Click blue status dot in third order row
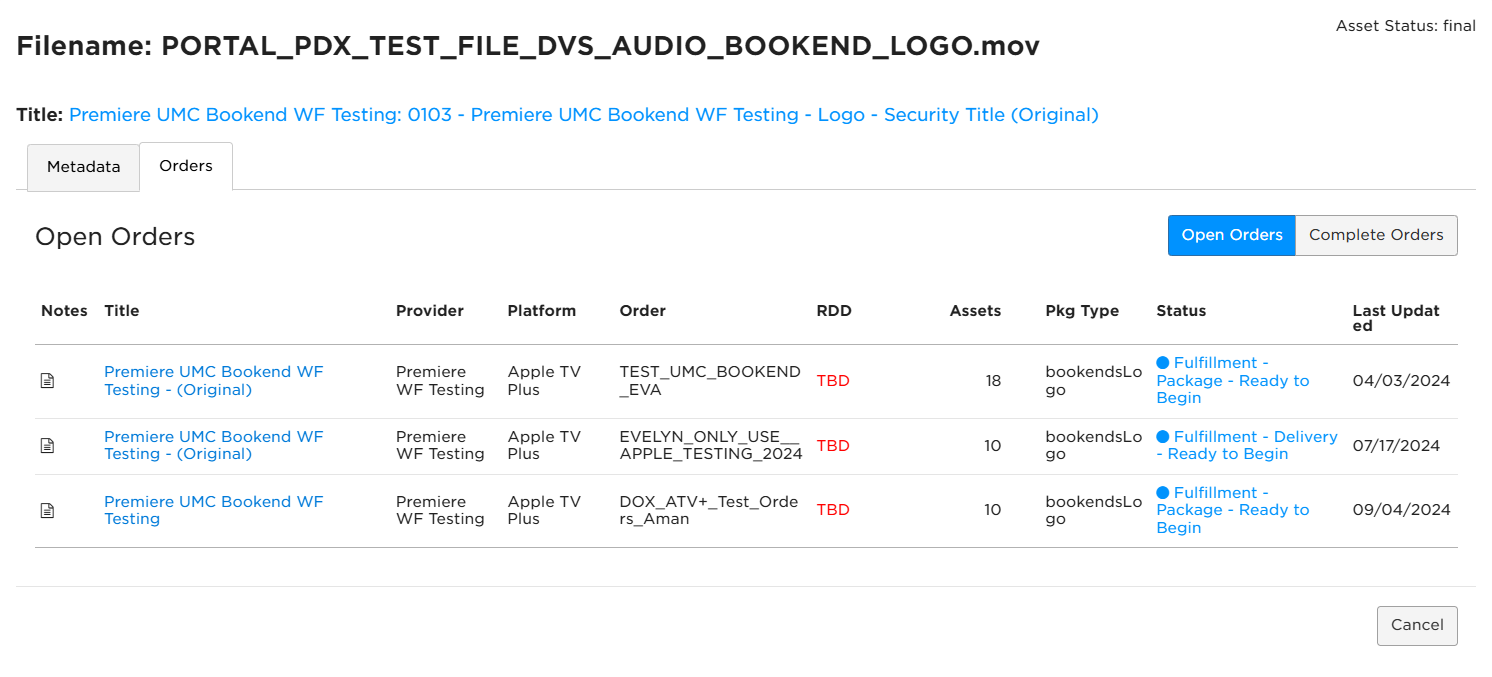Screen dimensions: 1492x677 coord(1162,493)
